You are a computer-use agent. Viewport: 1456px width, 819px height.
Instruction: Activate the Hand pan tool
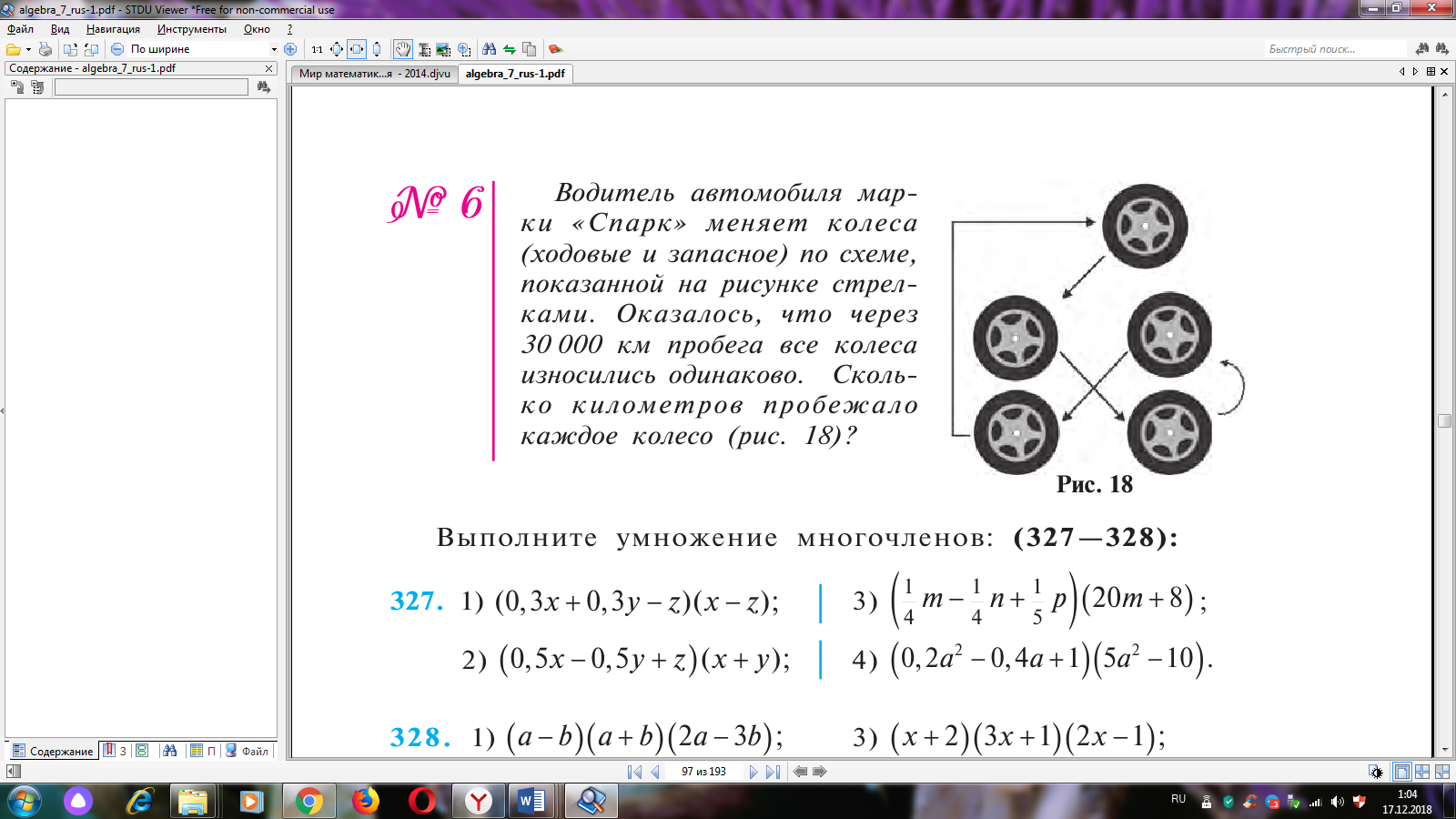(402, 49)
